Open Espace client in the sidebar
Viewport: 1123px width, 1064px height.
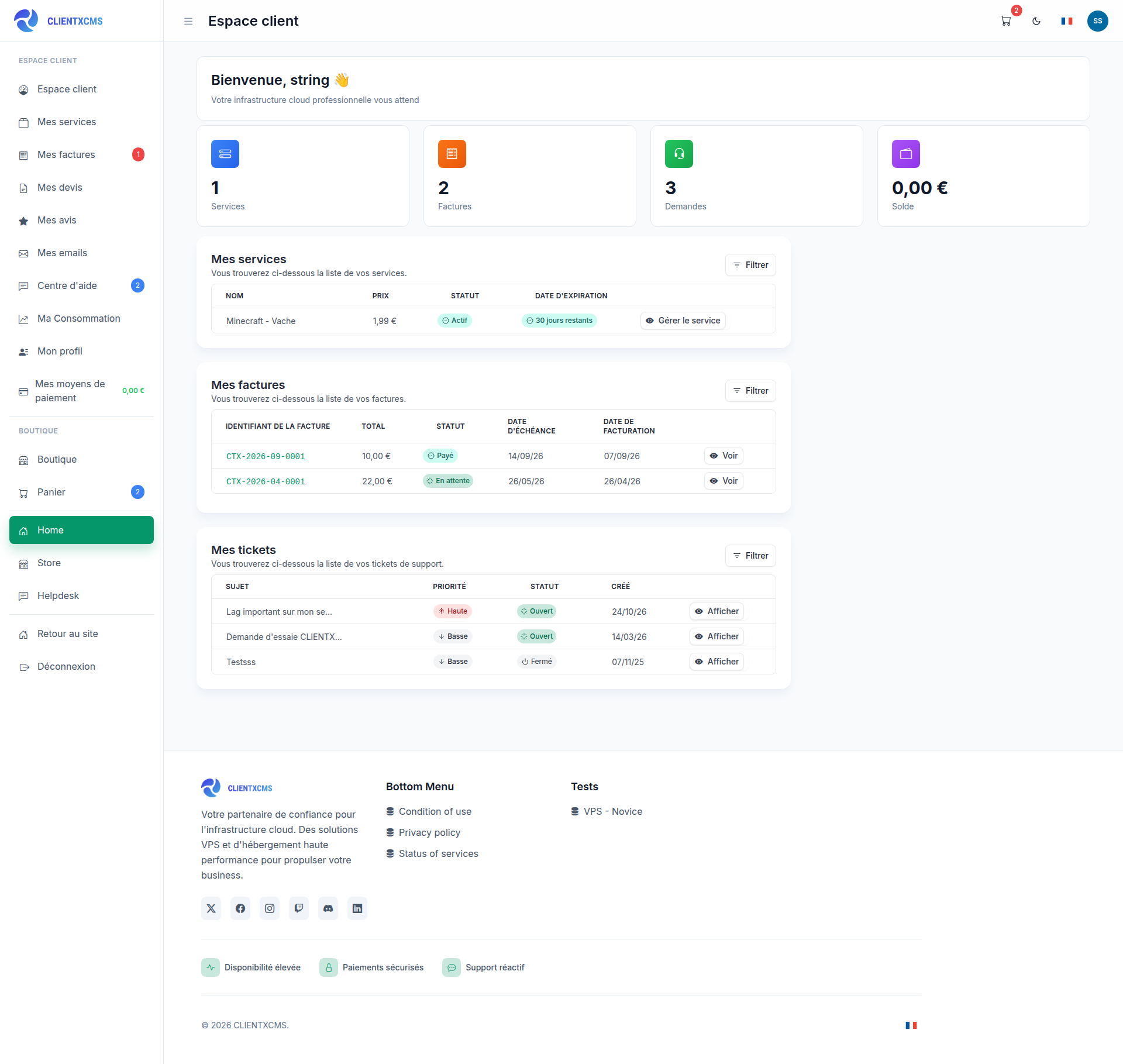(81, 89)
